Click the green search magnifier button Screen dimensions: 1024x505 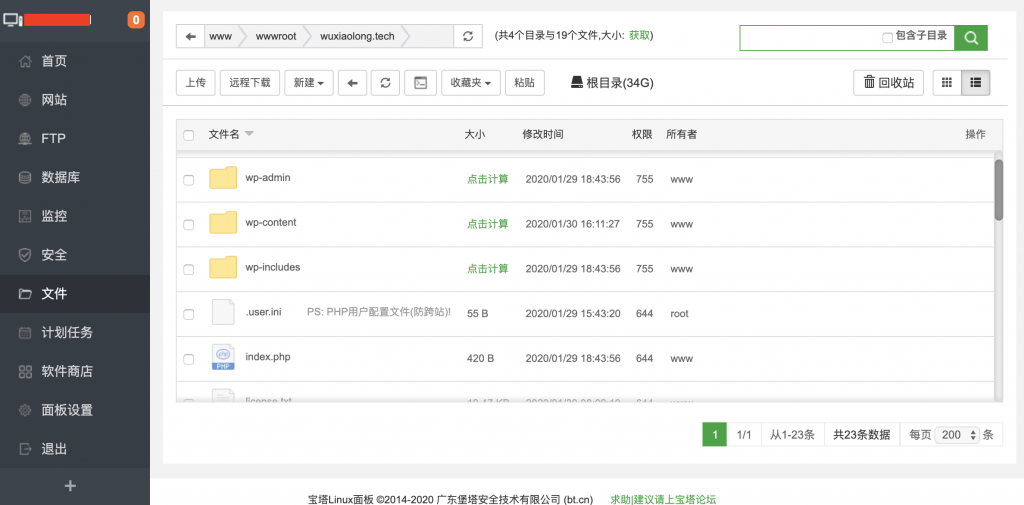(x=970, y=37)
